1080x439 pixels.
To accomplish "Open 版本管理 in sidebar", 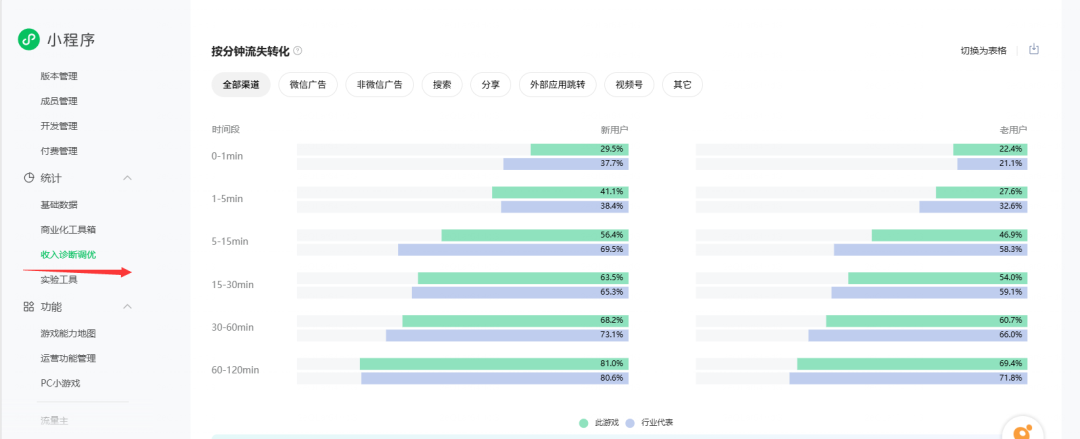I will tap(59, 76).
